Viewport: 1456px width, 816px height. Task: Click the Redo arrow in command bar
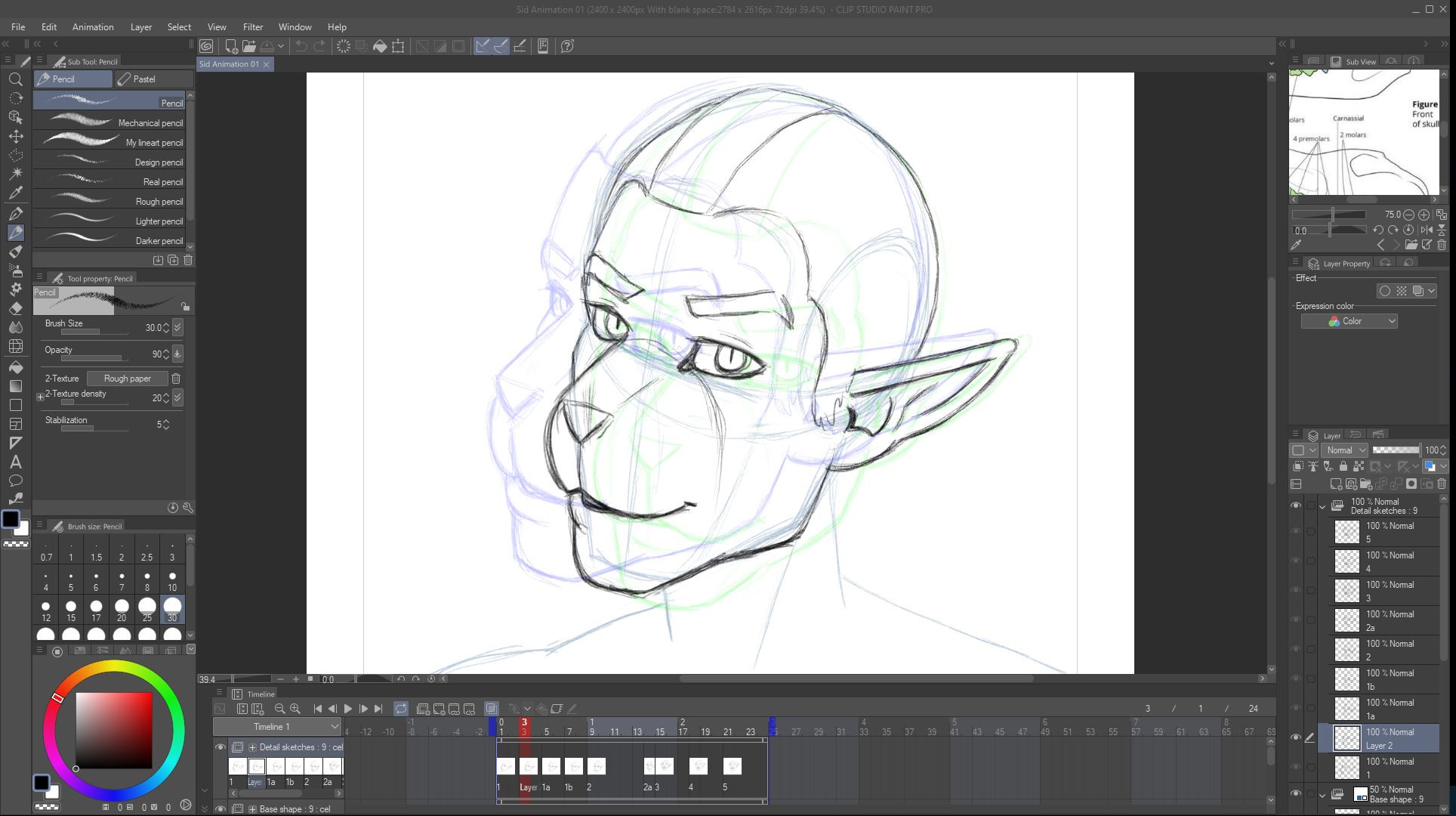319,46
